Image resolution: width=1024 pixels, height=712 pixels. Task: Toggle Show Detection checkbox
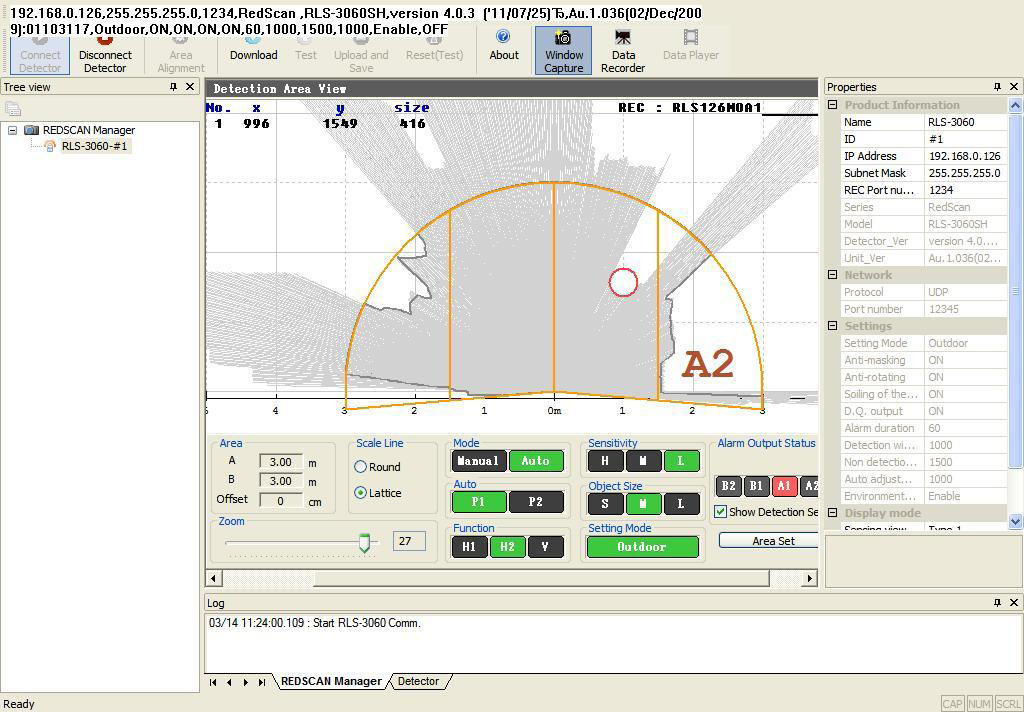720,512
